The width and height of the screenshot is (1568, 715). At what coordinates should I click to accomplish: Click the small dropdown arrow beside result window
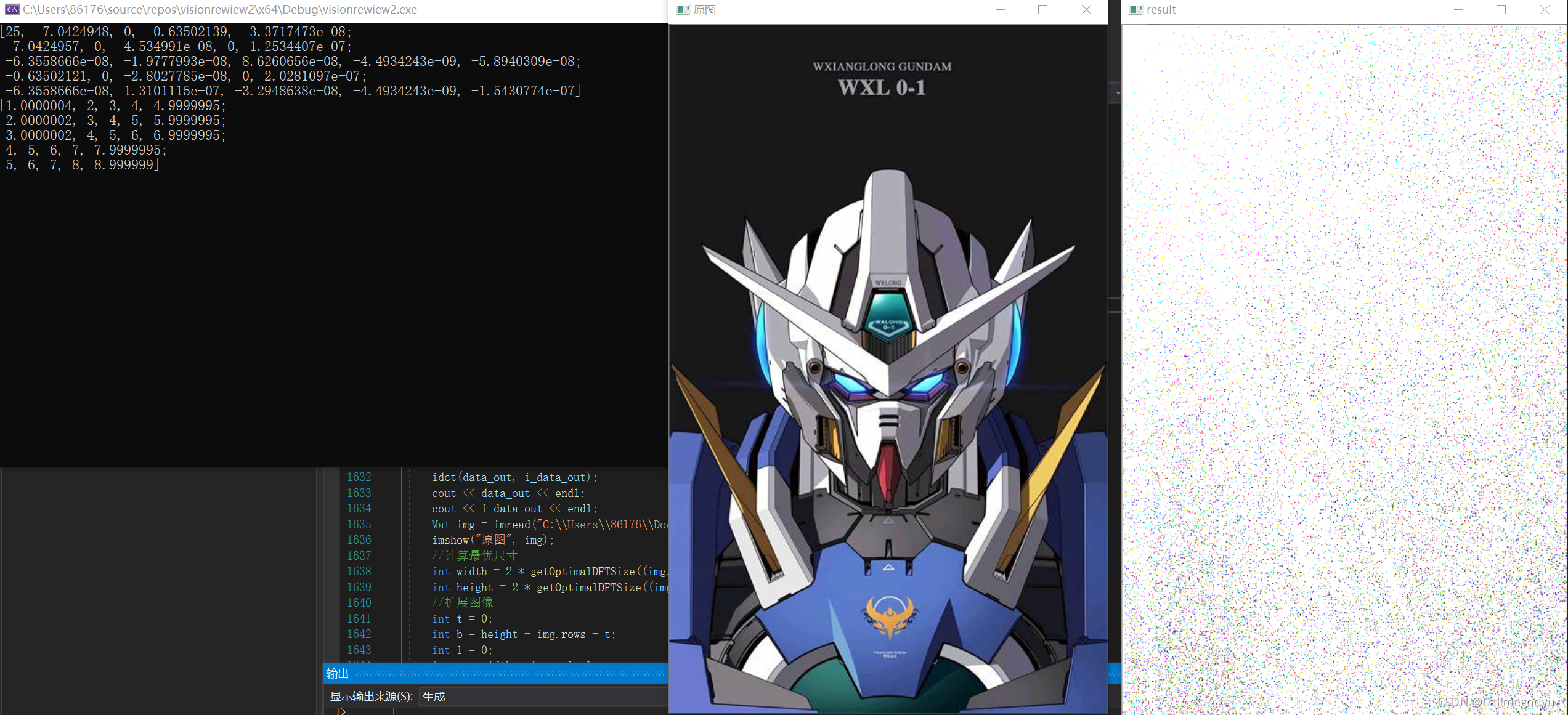click(1118, 93)
